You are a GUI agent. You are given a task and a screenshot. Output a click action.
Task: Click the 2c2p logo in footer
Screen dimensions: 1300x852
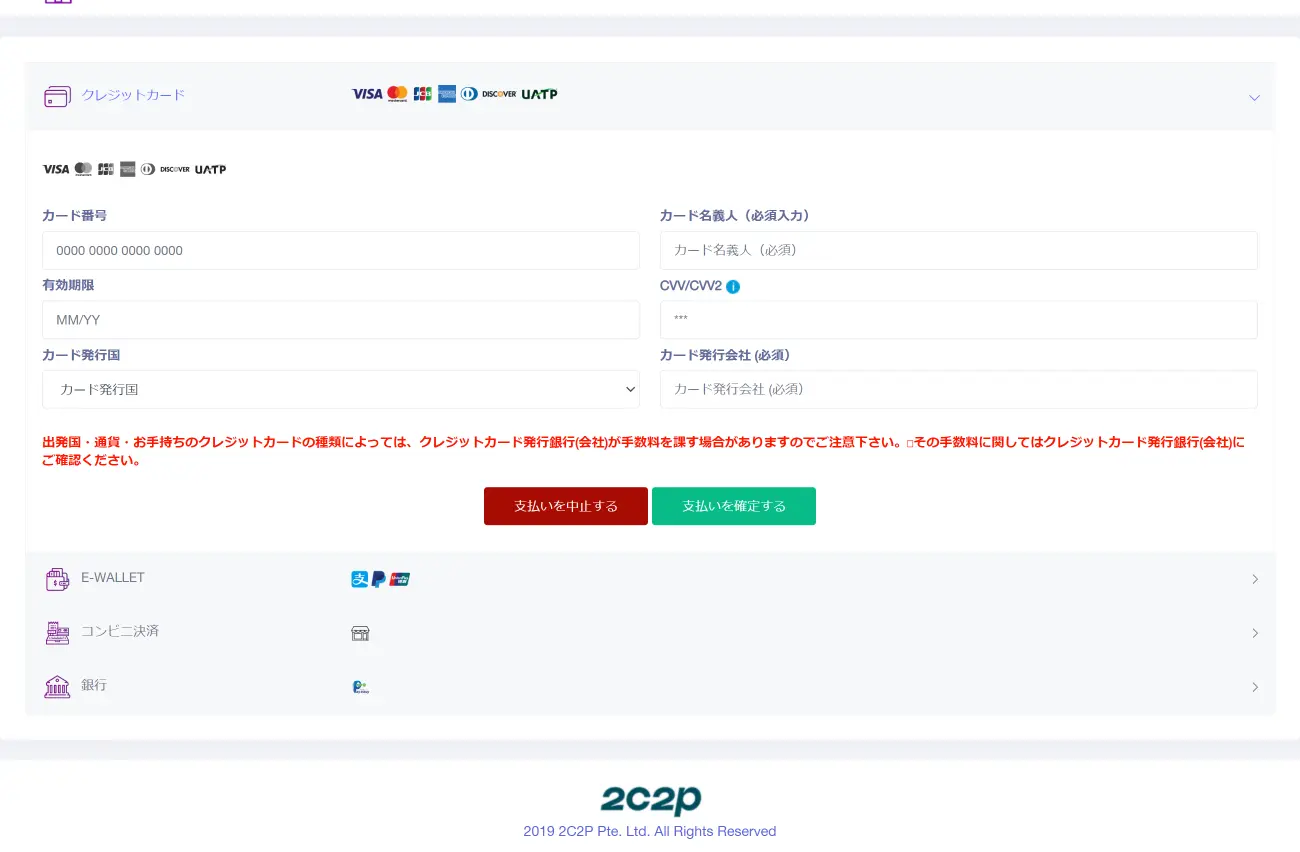(651, 799)
